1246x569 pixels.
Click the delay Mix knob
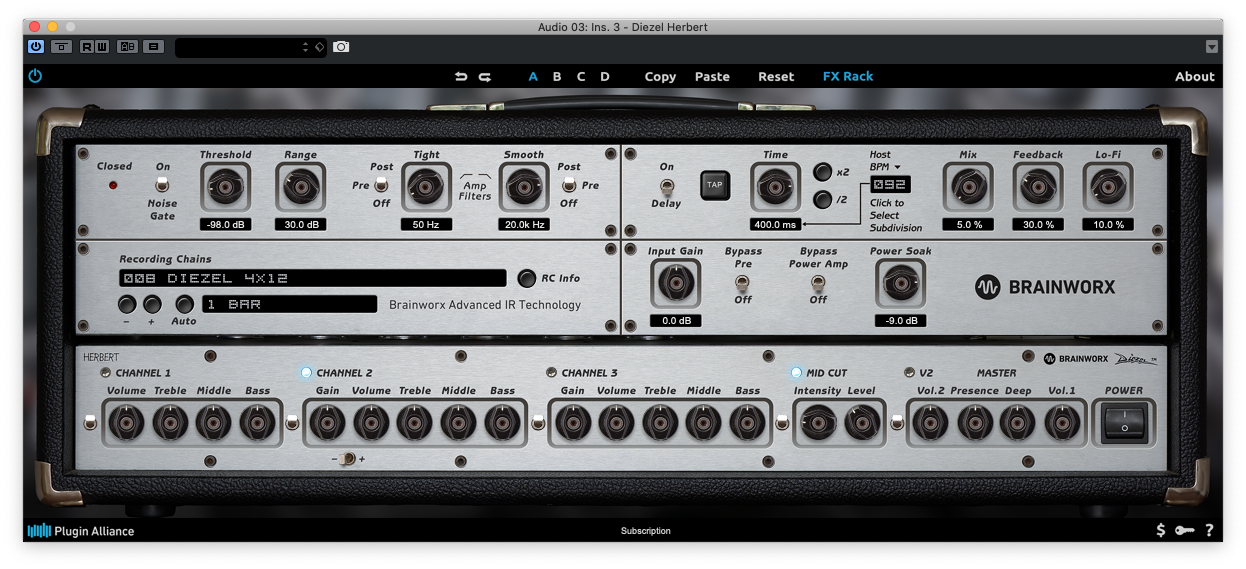(968, 187)
